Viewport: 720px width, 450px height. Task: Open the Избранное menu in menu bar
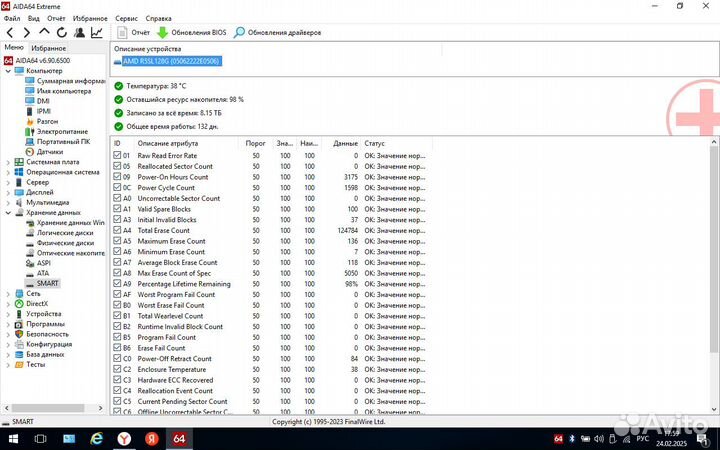[x=90, y=18]
